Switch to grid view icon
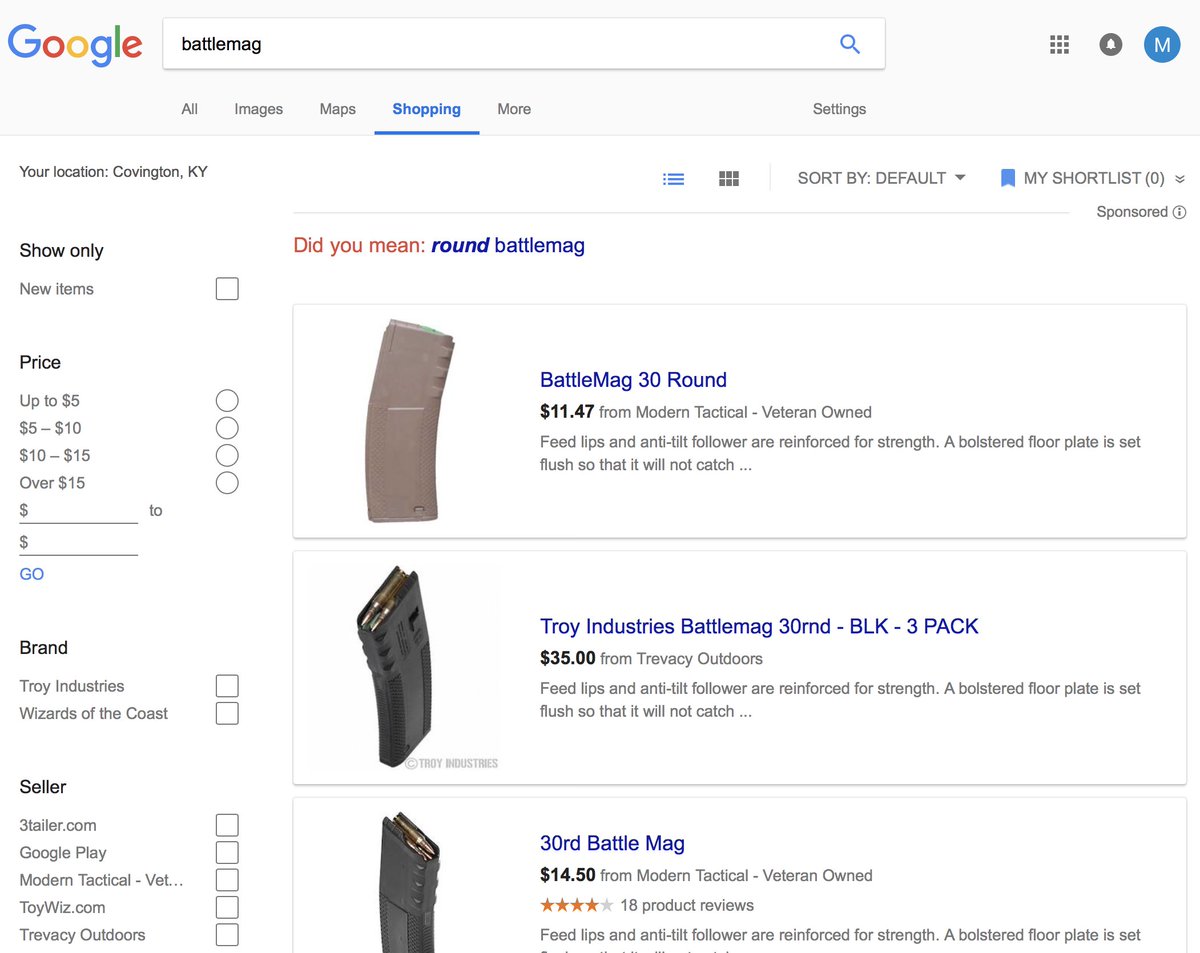 [729, 179]
